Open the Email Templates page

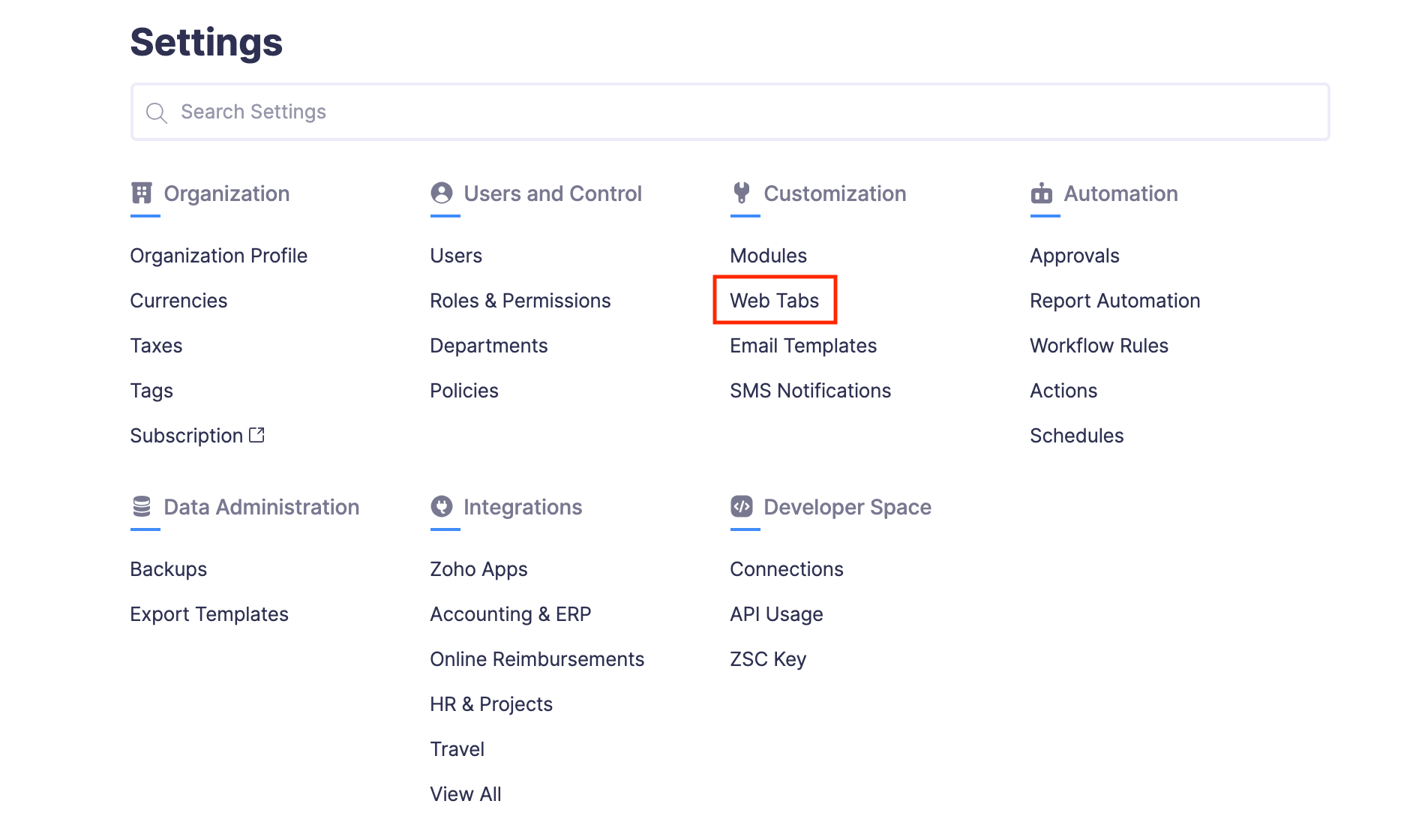(803, 345)
